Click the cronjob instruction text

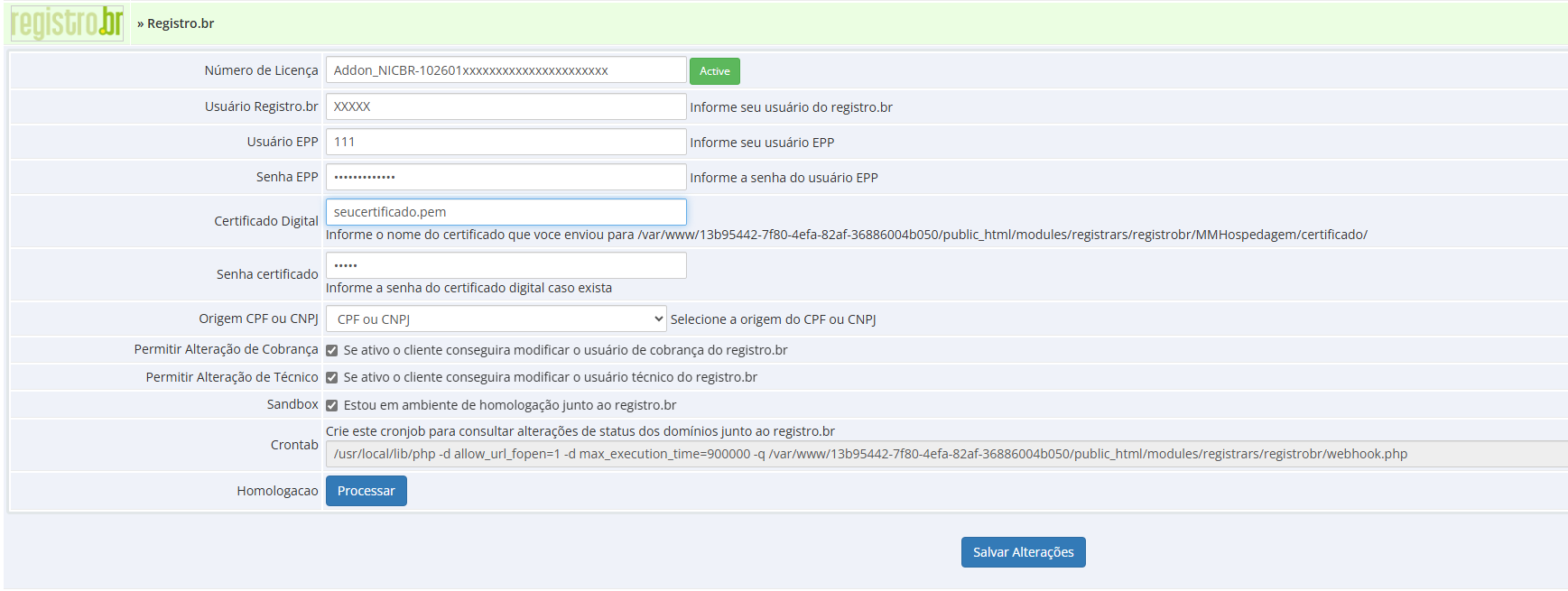click(x=580, y=431)
